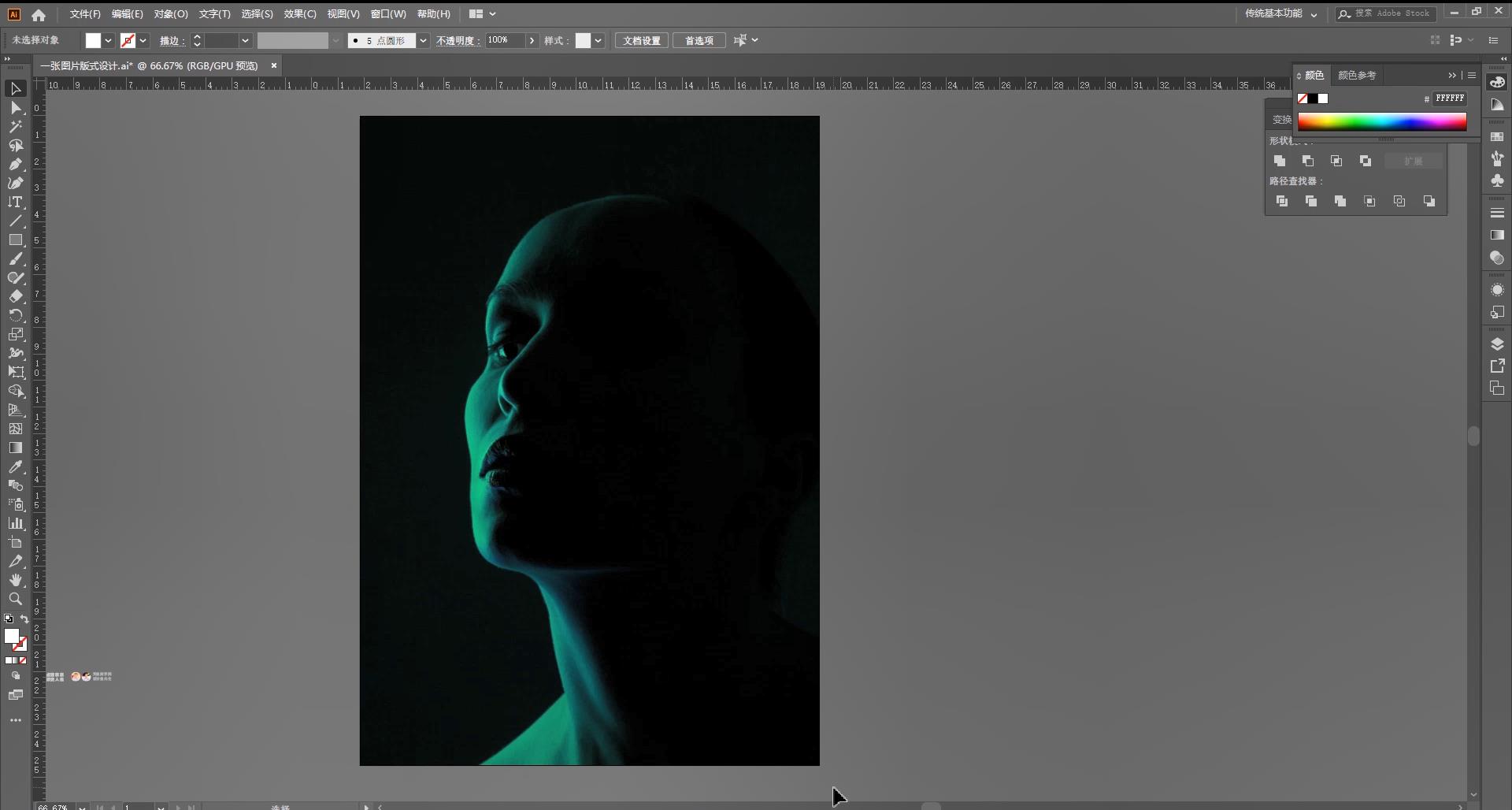Open the 5 点圆形 brush definition dropdown
This screenshot has height=810, width=1512.
tap(423, 40)
